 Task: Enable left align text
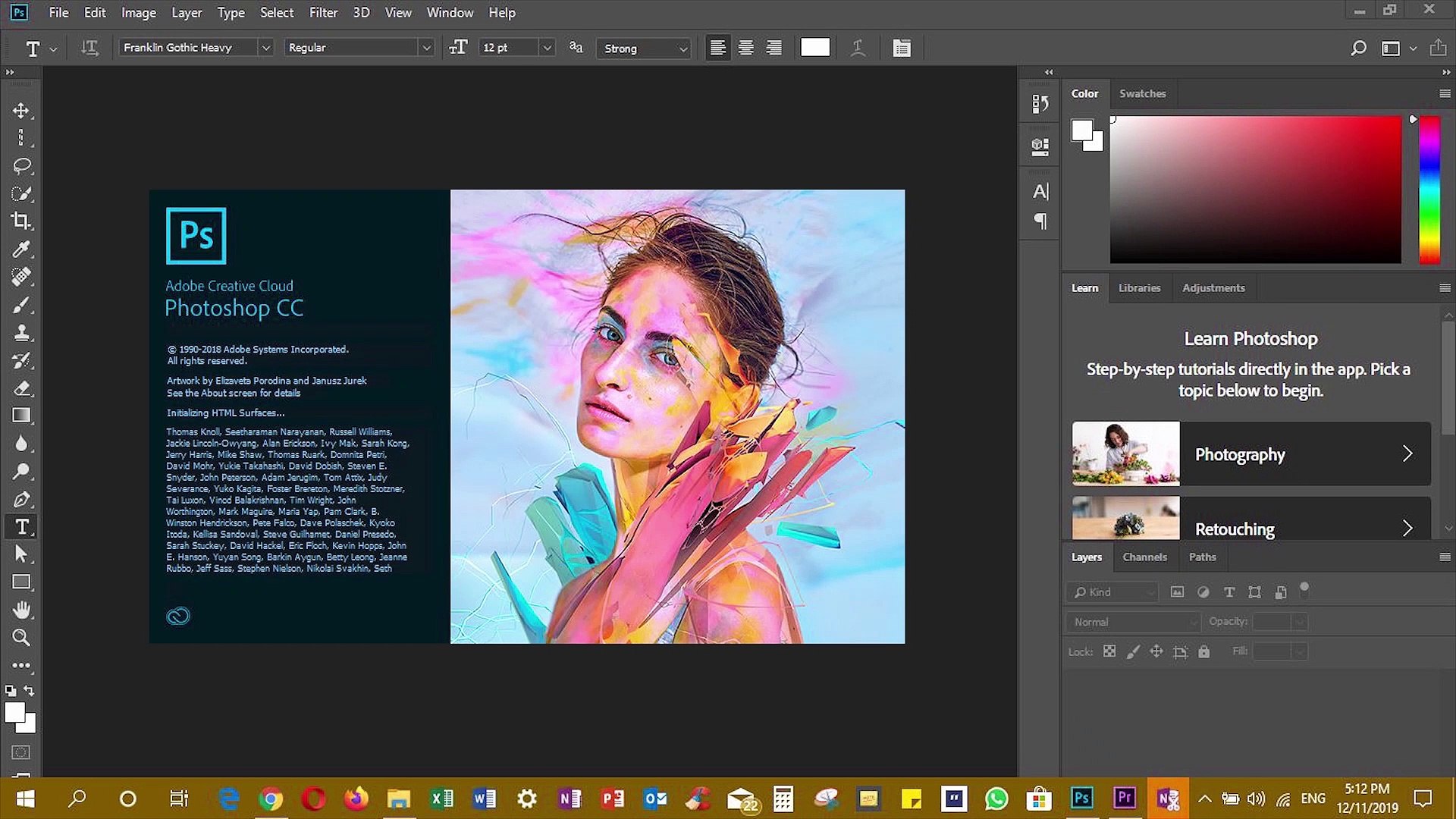717,48
